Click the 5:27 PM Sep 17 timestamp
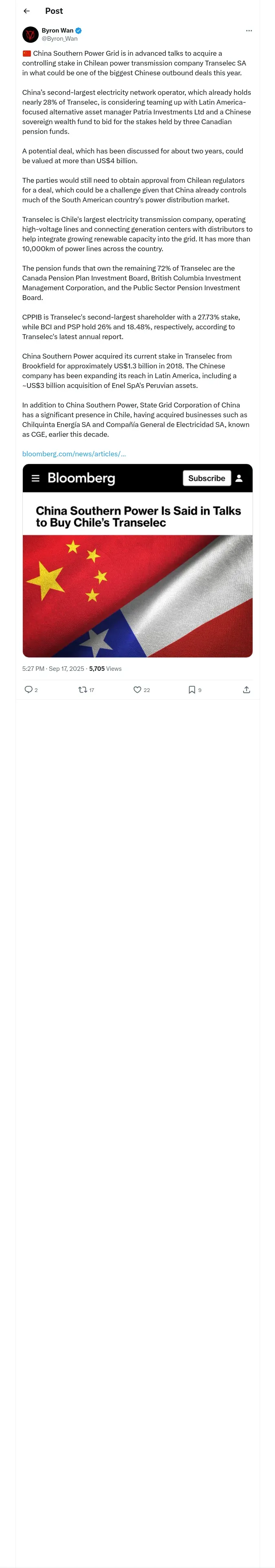Image resolution: width=275 pixels, height=1568 pixels. point(53,668)
